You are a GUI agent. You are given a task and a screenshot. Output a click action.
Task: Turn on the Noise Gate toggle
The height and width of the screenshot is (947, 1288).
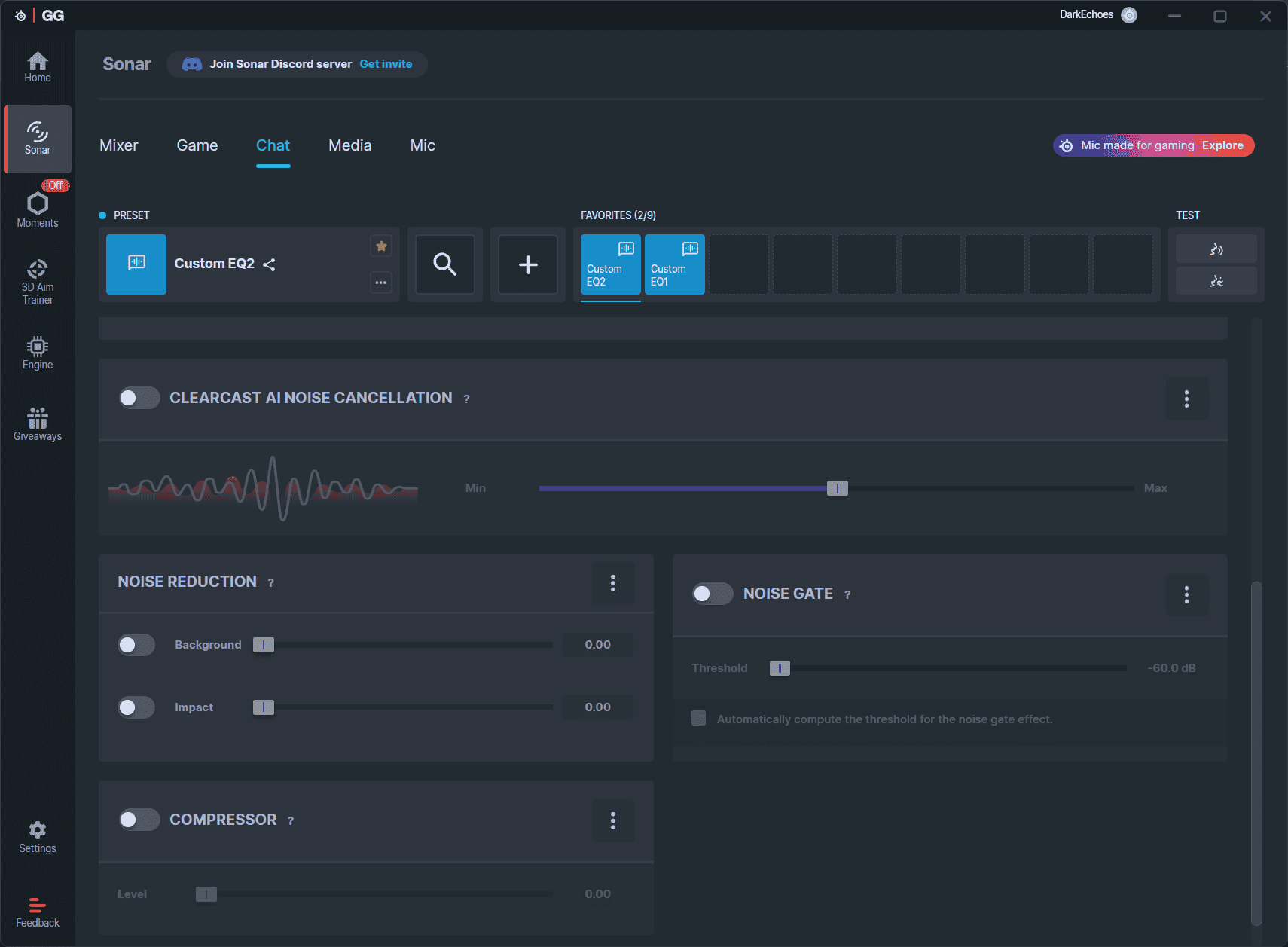coord(713,594)
